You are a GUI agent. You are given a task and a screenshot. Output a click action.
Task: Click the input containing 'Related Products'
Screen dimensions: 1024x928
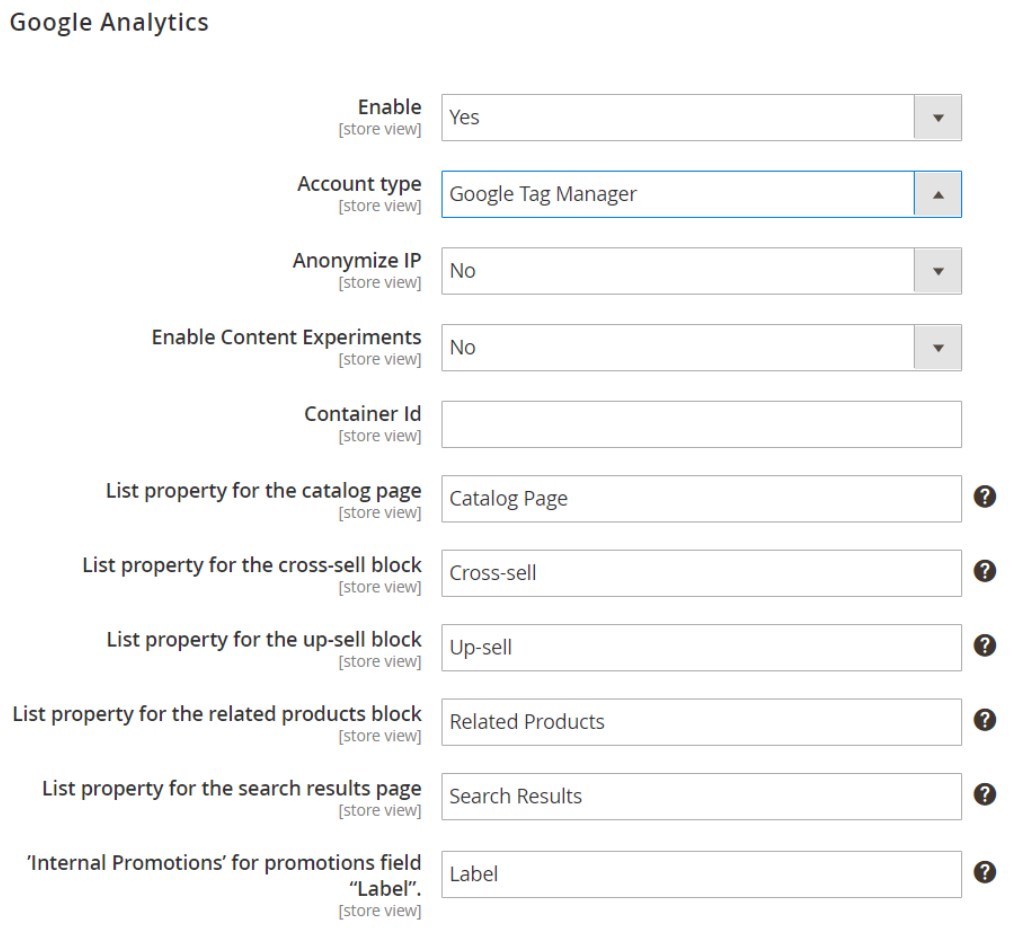[700, 722]
